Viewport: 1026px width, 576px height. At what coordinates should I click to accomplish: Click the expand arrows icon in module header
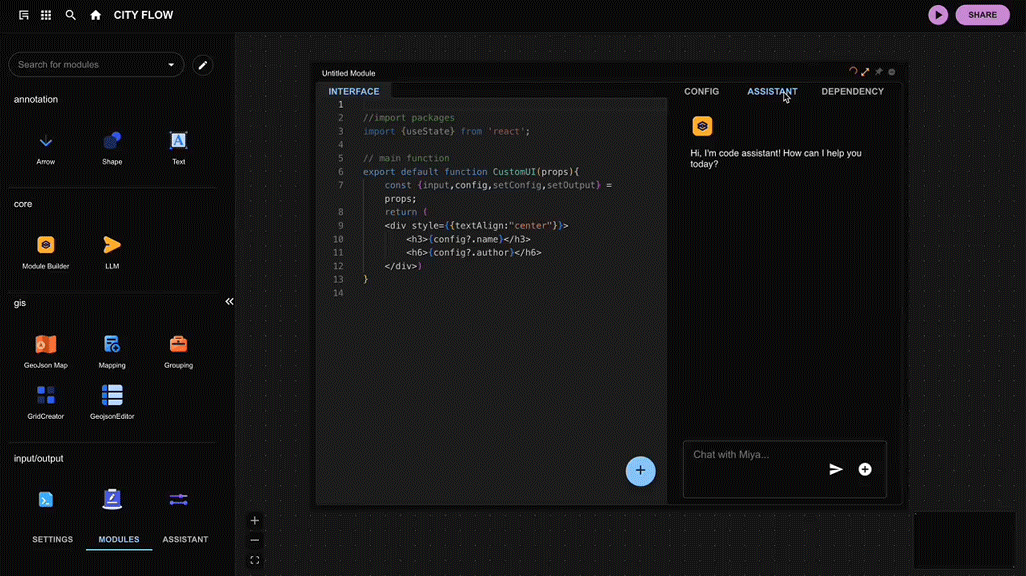[x=865, y=72]
